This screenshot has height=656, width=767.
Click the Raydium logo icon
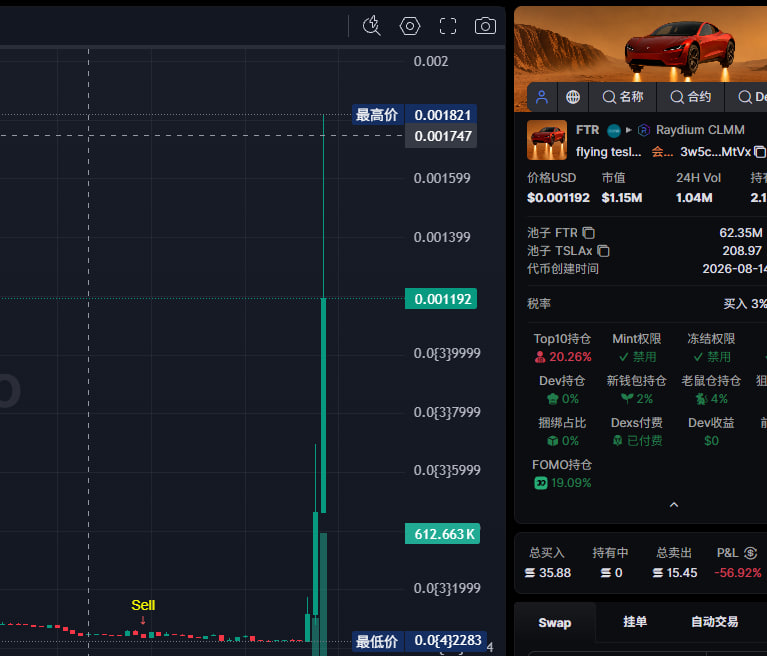click(x=644, y=130)
